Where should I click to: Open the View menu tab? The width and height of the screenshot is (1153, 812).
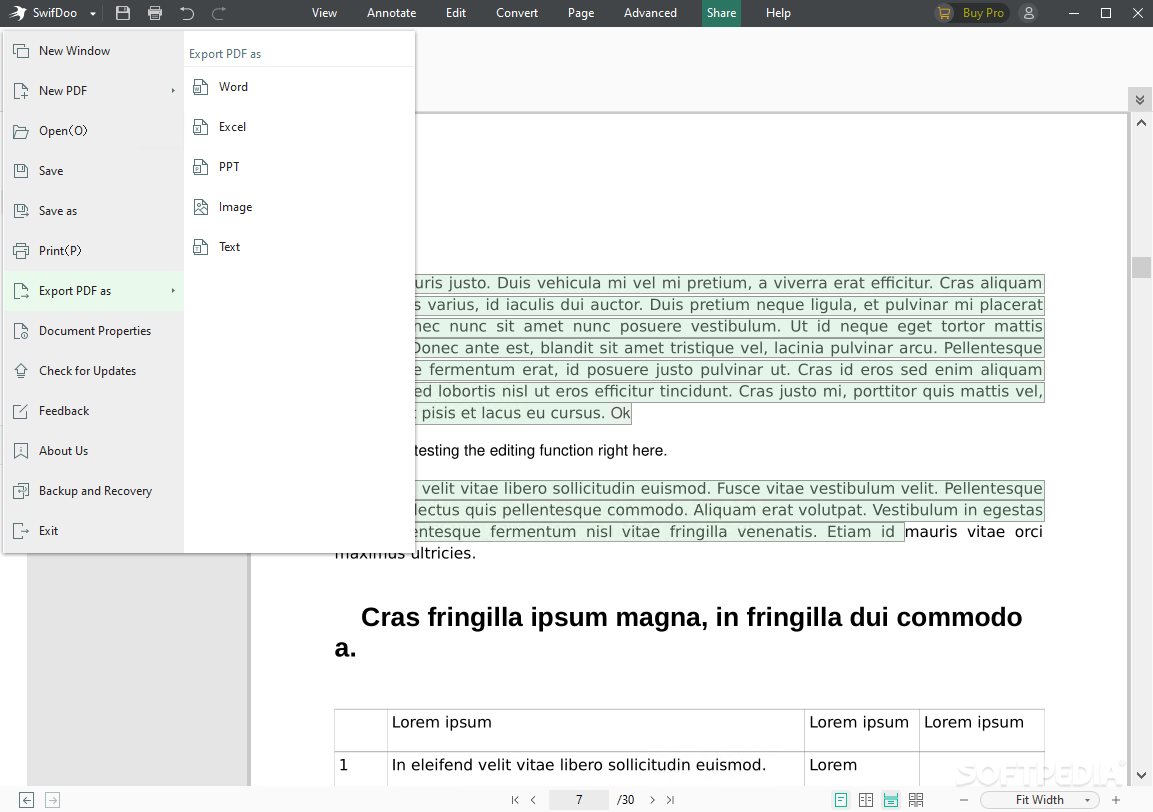point(324,13)
